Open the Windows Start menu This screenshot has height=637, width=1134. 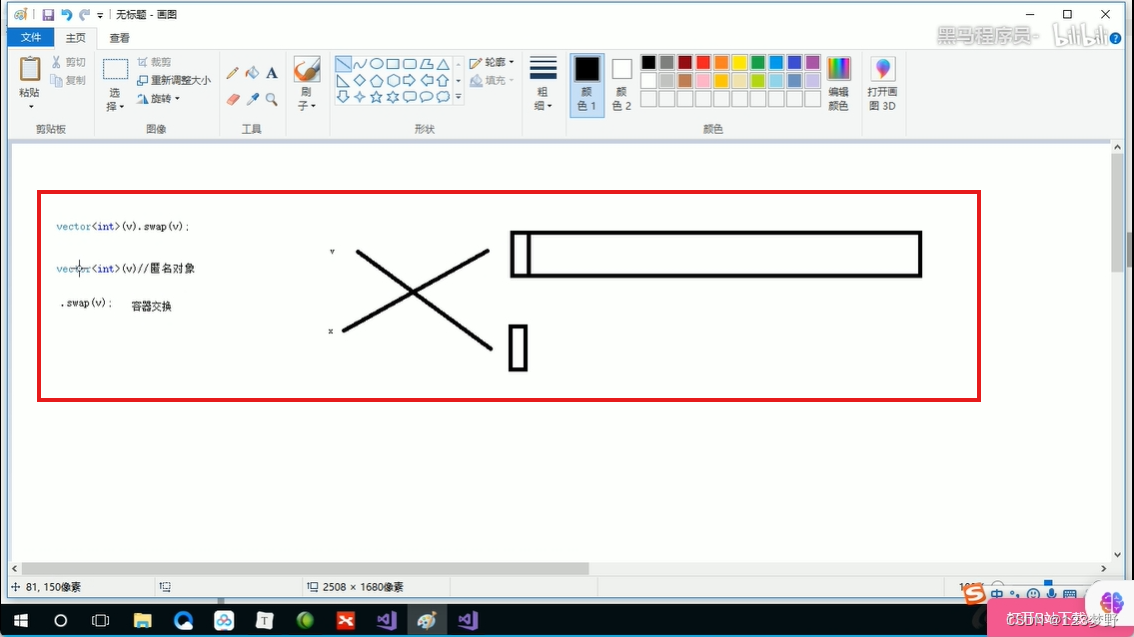20,620
